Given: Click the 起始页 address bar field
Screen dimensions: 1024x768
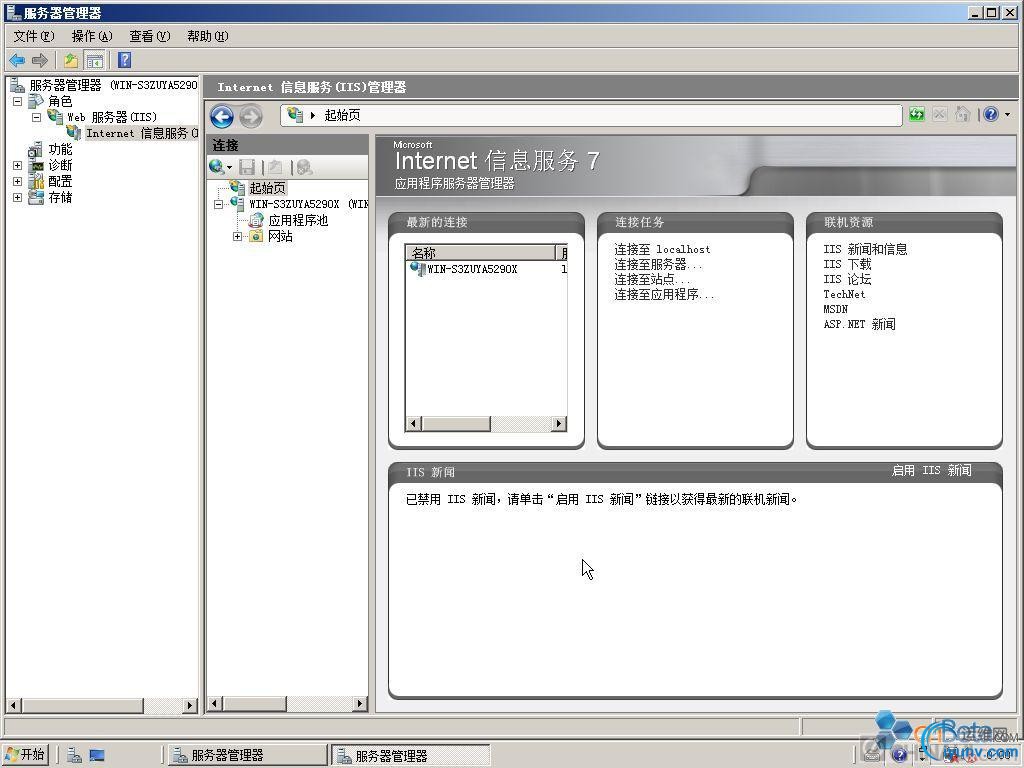Looking at the screenshot, I should point(592,115).
